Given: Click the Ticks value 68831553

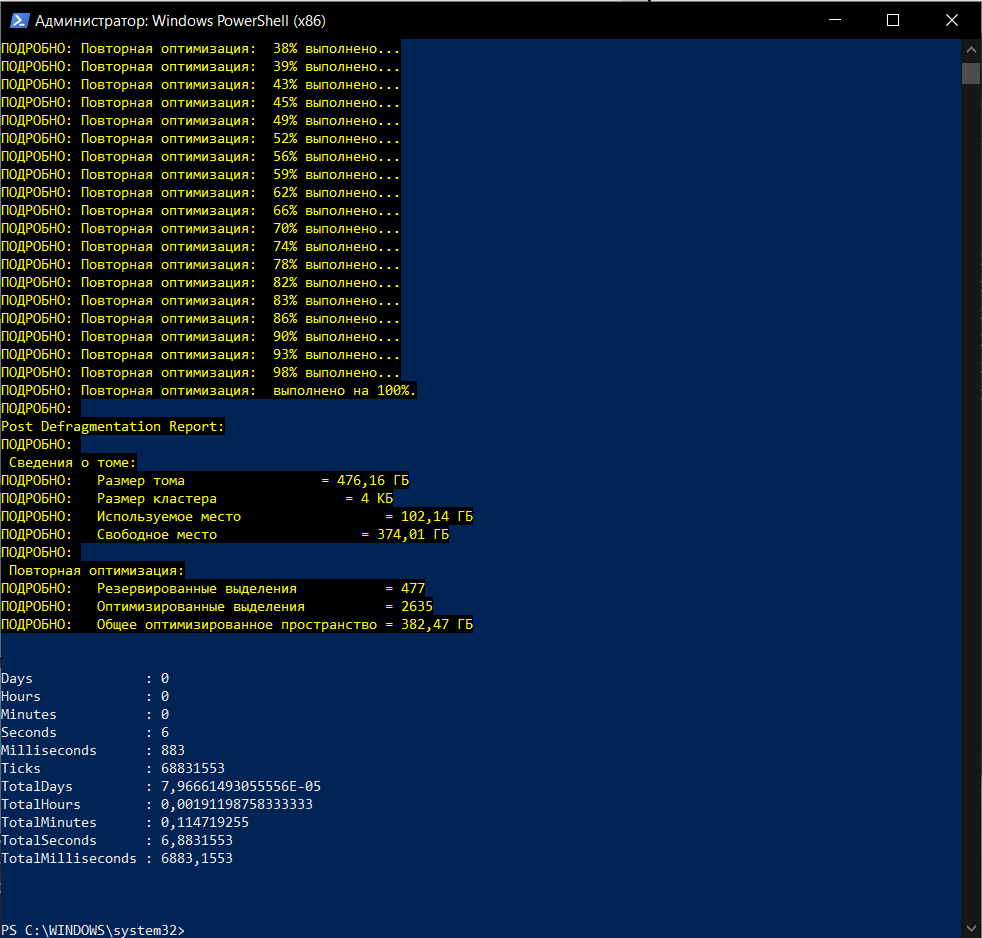Looking at the screenshot, I should [193, 768].
